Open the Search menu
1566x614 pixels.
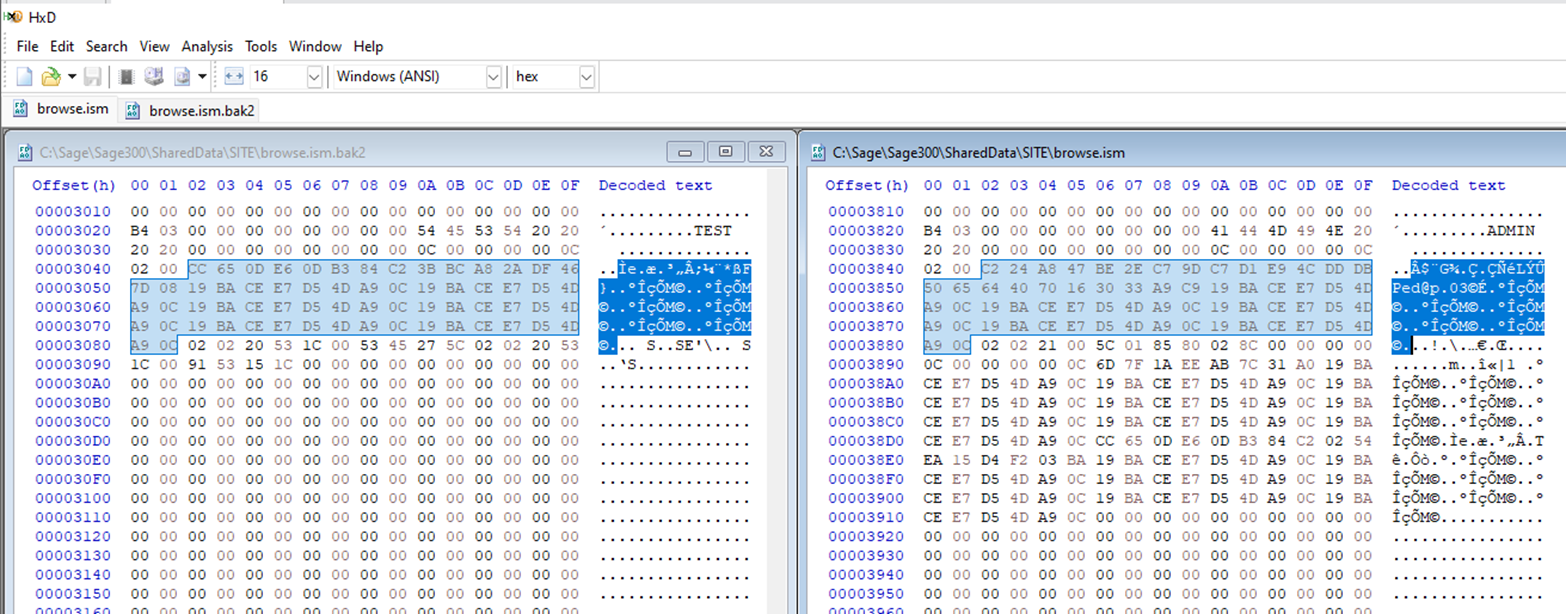tap(106, 46)
